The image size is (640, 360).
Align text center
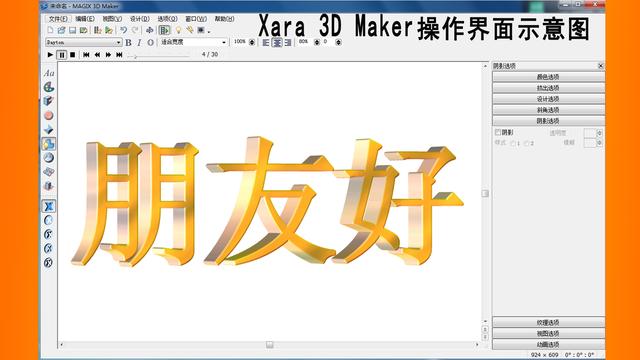coord(277,42)
